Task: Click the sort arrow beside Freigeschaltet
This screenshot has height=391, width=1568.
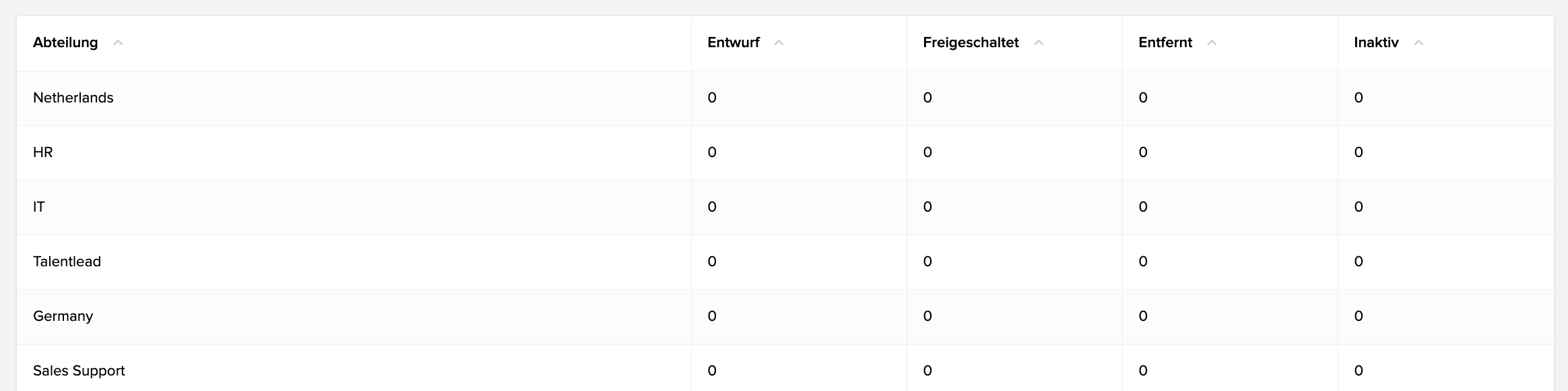Action: [x=1039, y=43]
